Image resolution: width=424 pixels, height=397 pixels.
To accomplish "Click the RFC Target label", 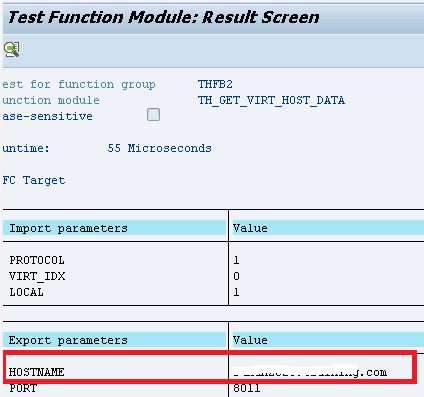I will pyautogui.click(x=34, y=180).
